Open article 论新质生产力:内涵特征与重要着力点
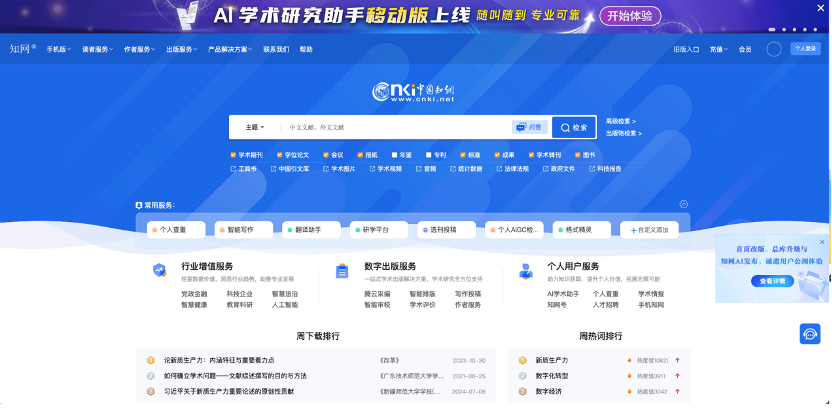The height and width of the screenshot is (420, 832). pyautogui.click(x=219, y=360)
